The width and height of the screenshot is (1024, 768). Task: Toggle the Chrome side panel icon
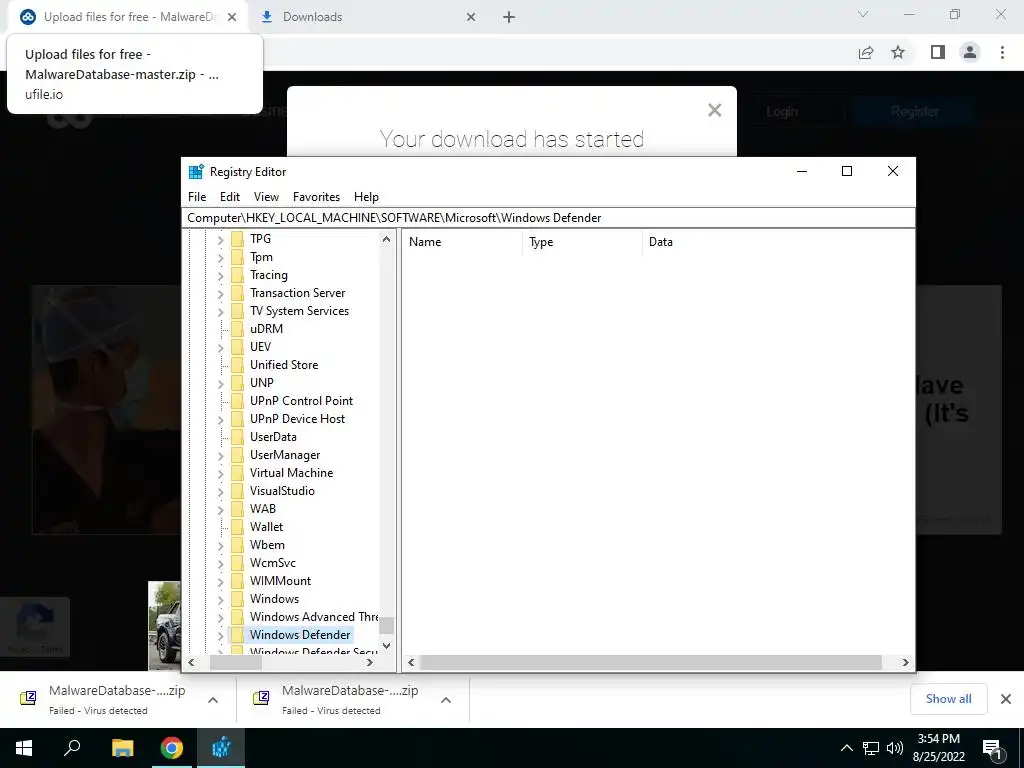click(x=938, y=52)
